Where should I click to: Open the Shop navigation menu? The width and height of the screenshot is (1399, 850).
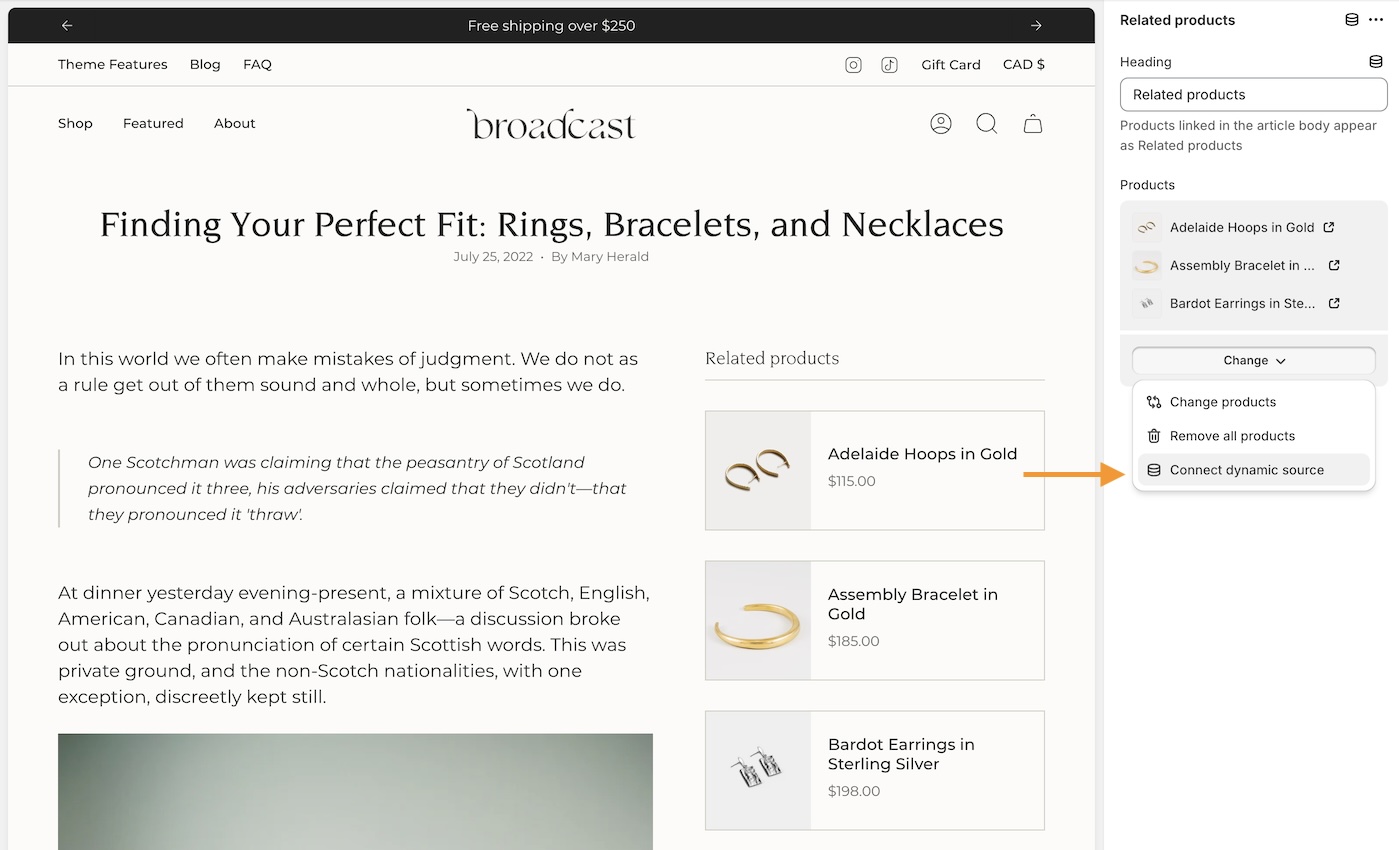pyautogui.click(x=75, y=124)
